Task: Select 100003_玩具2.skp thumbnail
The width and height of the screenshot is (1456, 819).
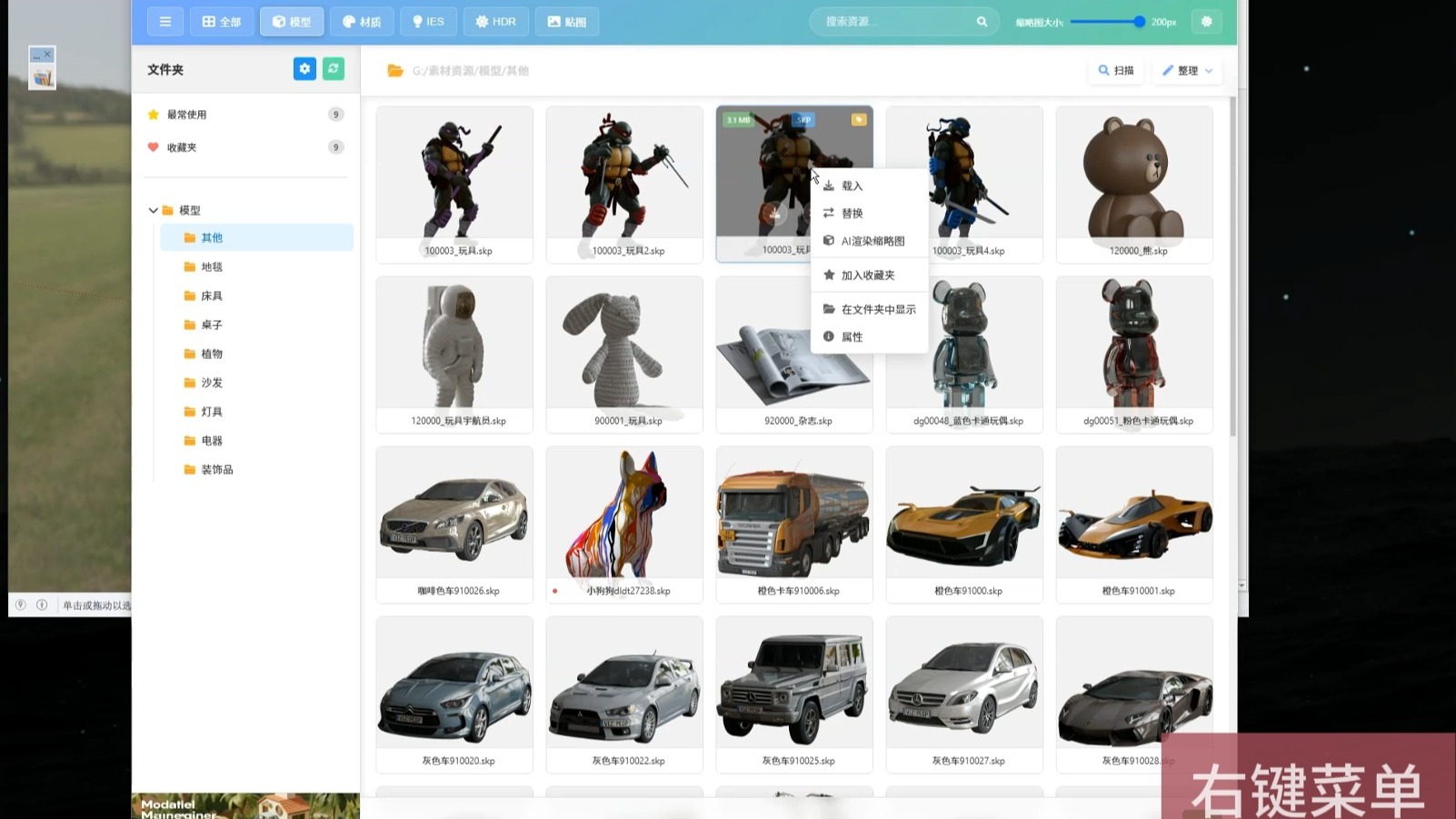Action: [x=624, y=185]
